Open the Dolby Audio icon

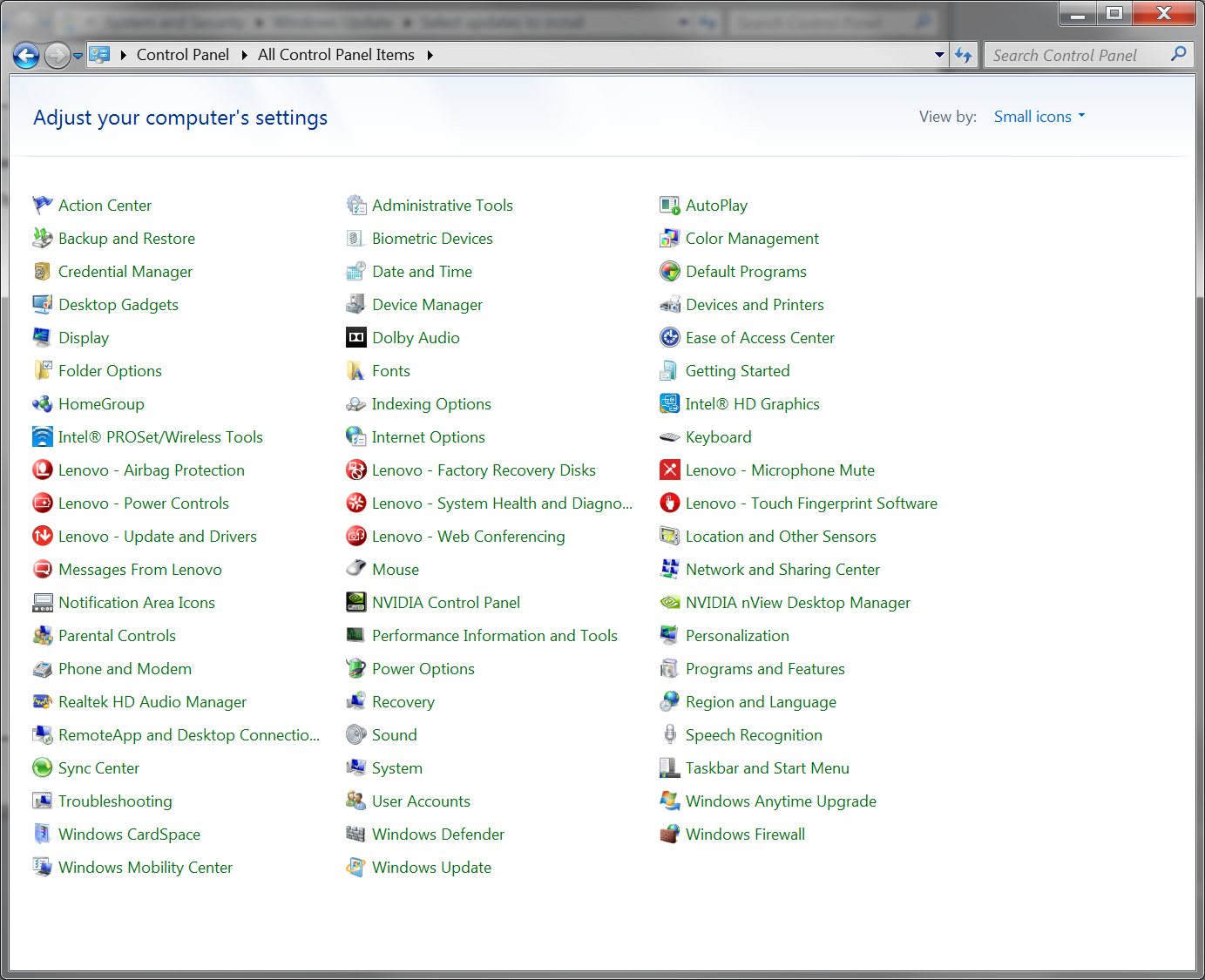pyautogui.click(x=355, y=338)
